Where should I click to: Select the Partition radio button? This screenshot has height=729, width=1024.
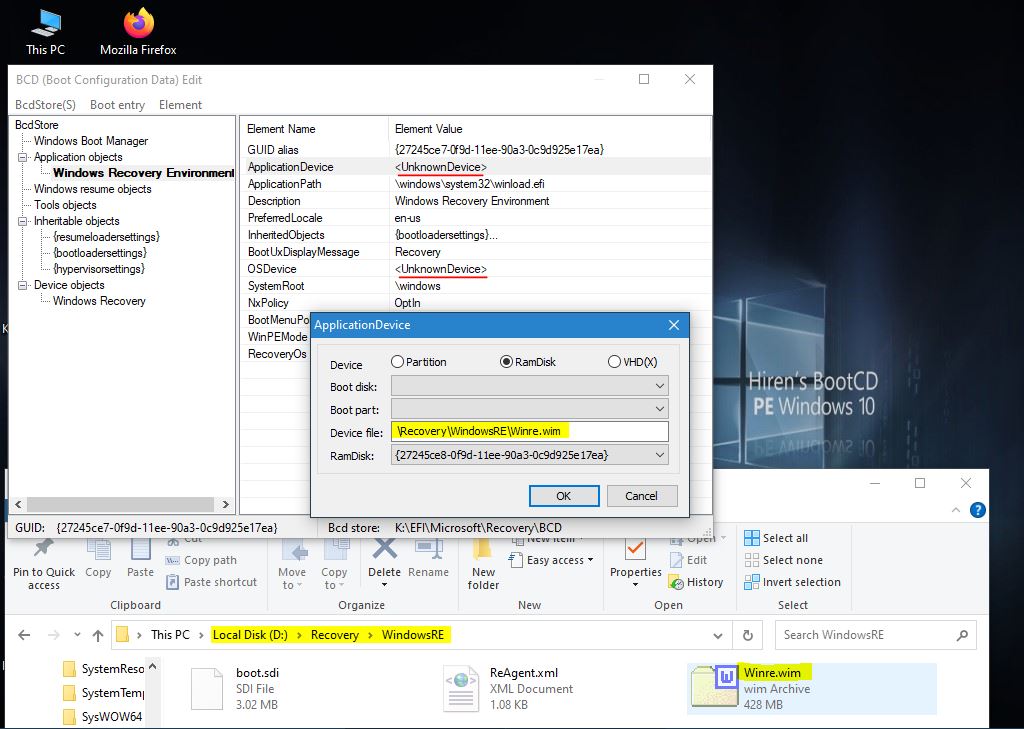(x=398, y=362)
